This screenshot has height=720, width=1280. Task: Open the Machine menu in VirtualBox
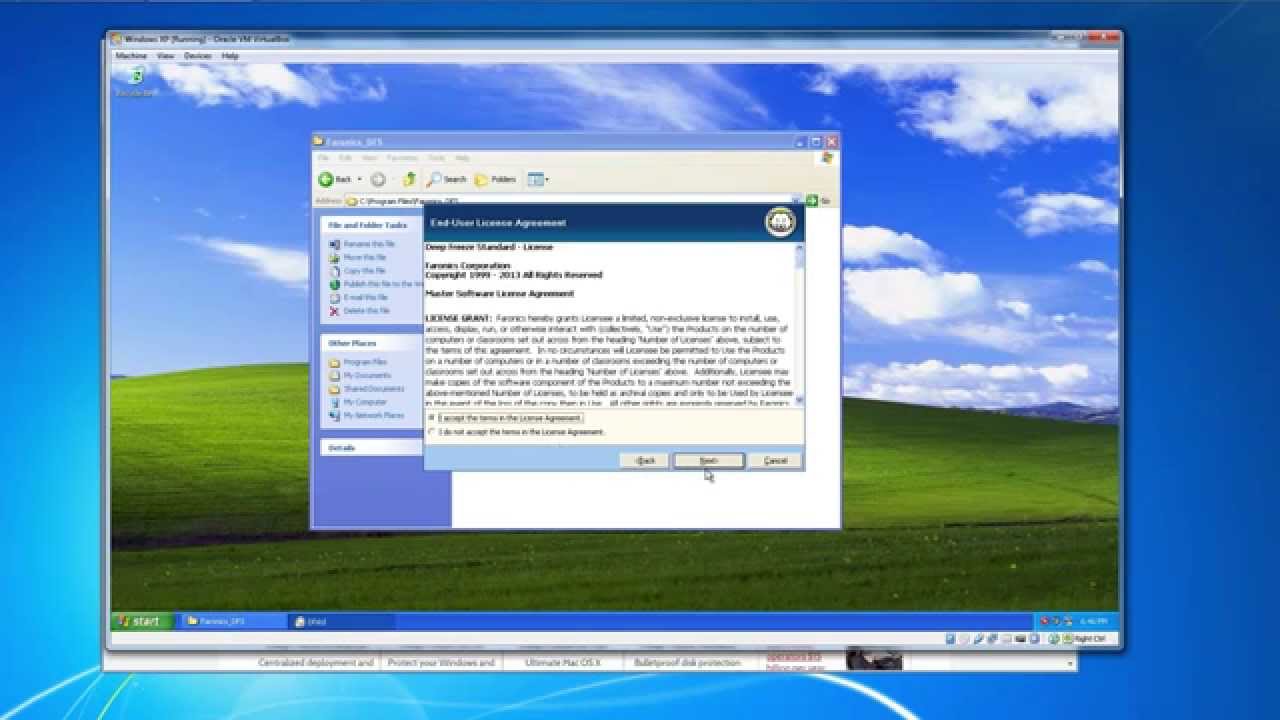click(131, 56)
